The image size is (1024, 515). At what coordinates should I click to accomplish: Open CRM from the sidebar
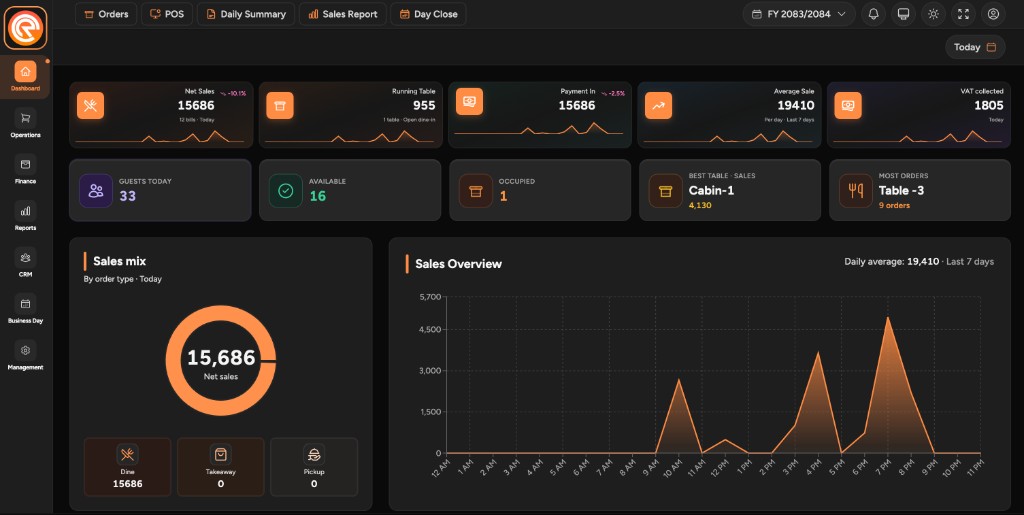click(25, 262)
